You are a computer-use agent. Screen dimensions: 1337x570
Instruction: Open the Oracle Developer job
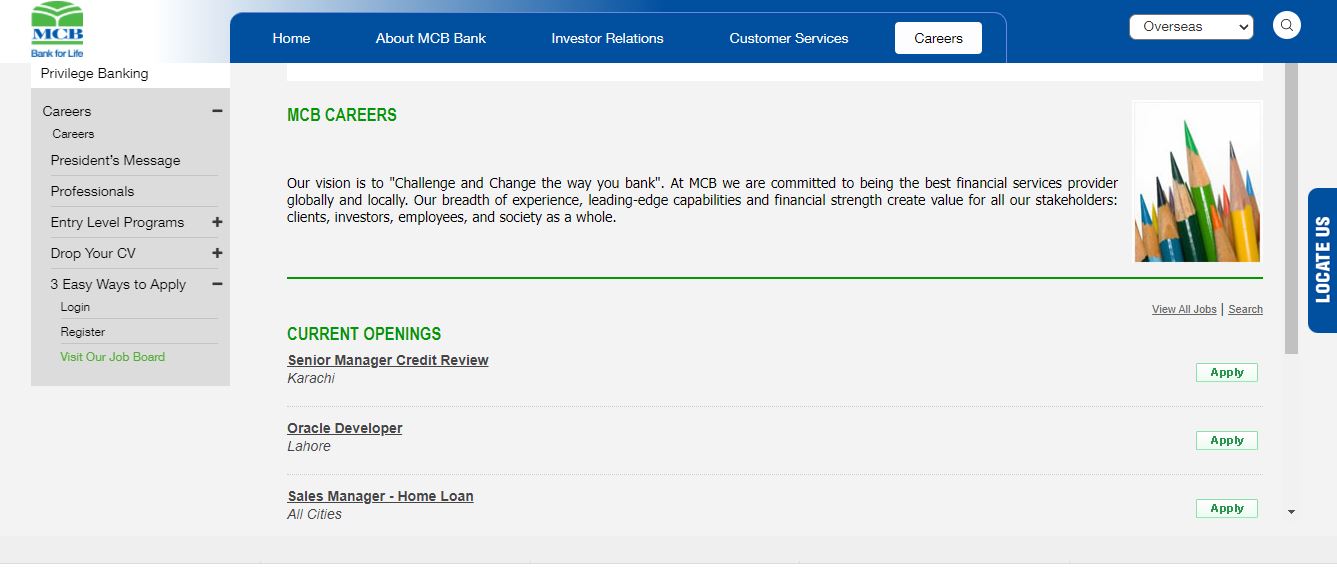[345, 428]
